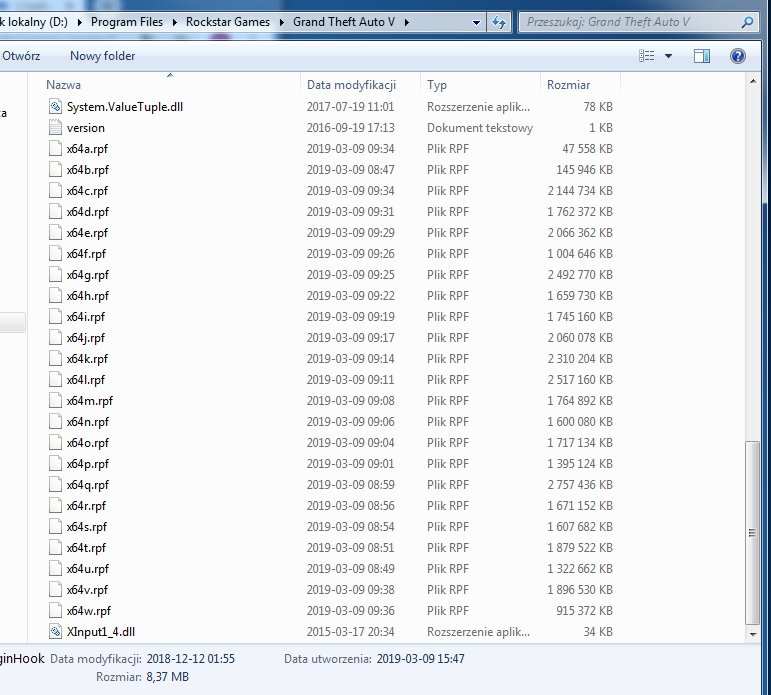Change view using the view icon
The image size is (771, 695).
tap(647, 56)
